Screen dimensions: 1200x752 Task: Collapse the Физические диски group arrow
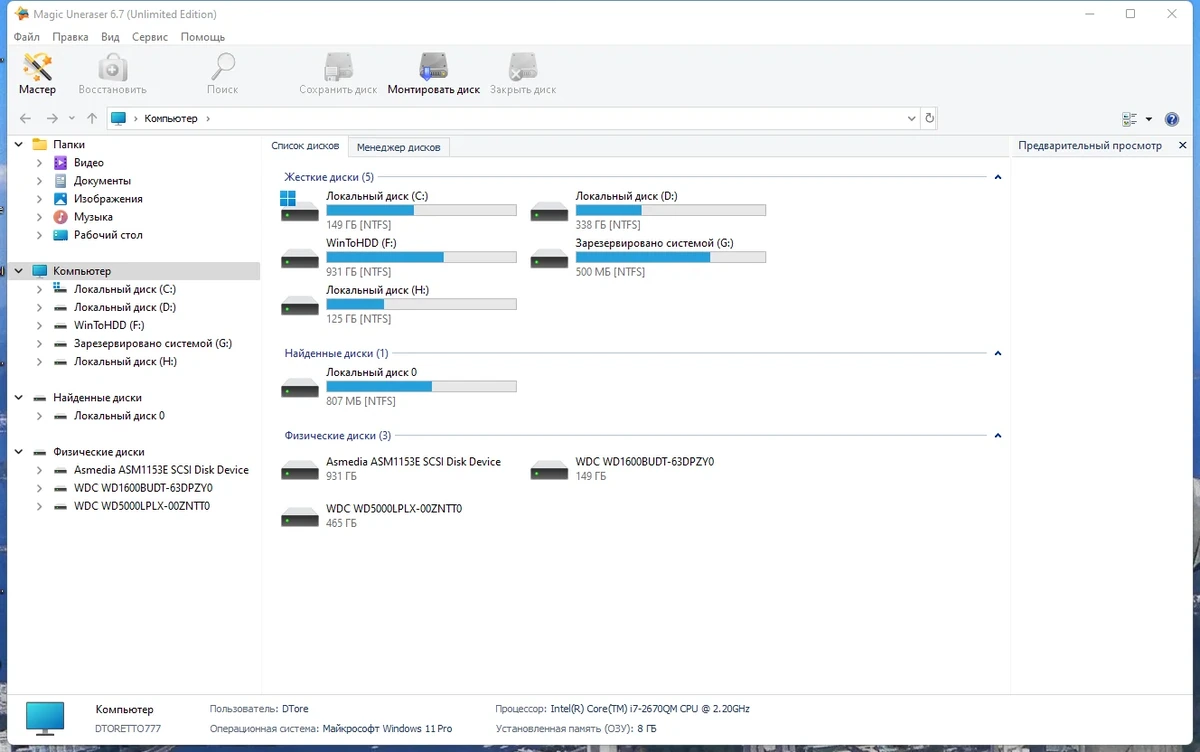pos(997,436)
